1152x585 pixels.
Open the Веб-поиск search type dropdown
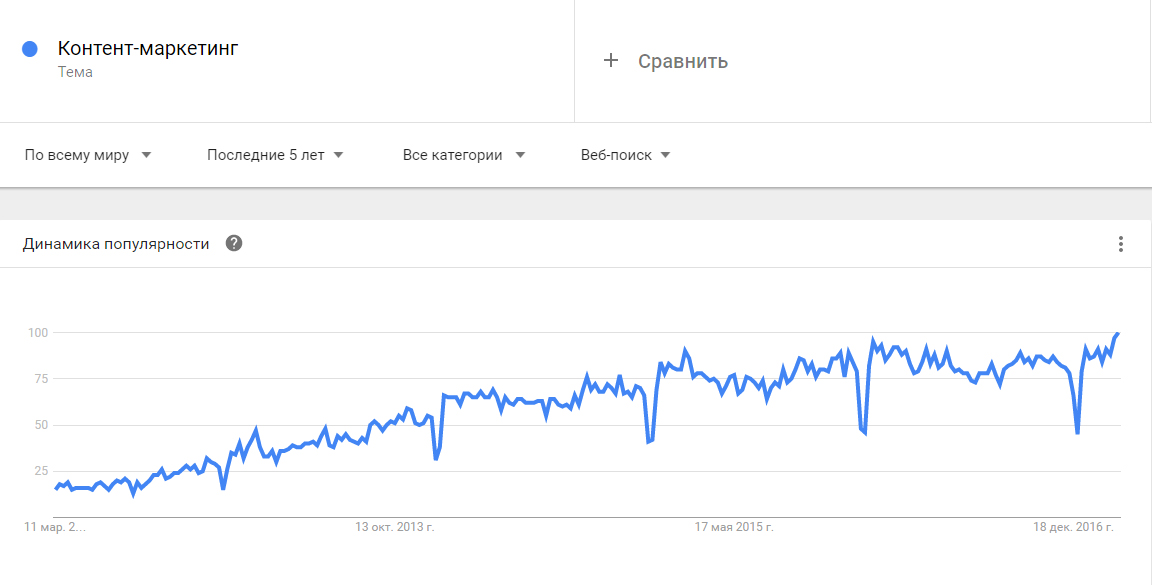(x=626, y=155)
